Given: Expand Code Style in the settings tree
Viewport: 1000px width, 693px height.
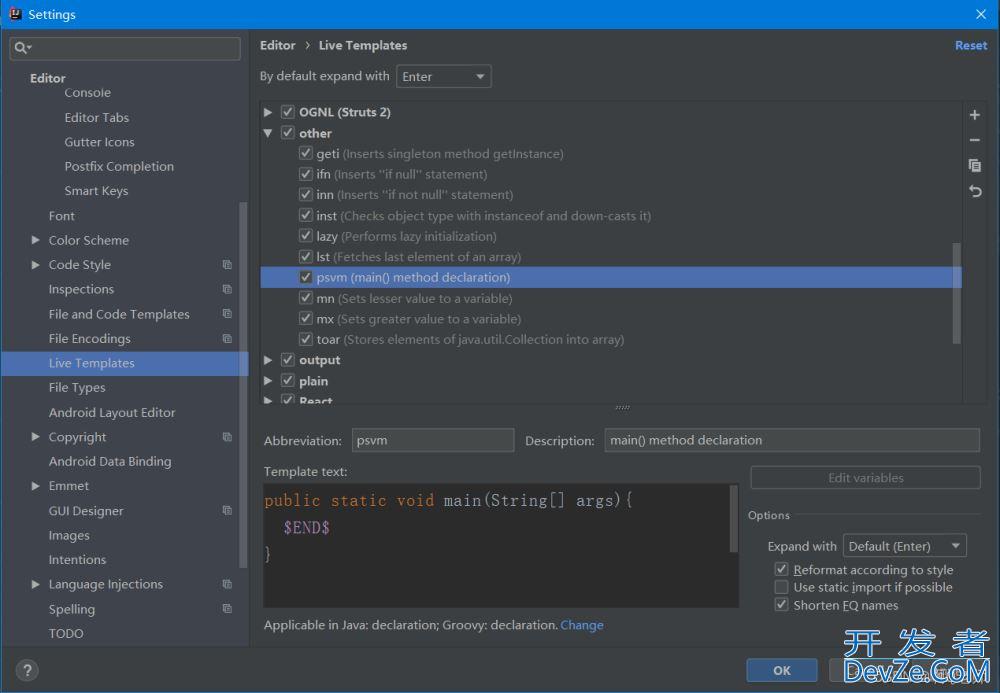Looking at the screenshot, I should tap(35, 265).
